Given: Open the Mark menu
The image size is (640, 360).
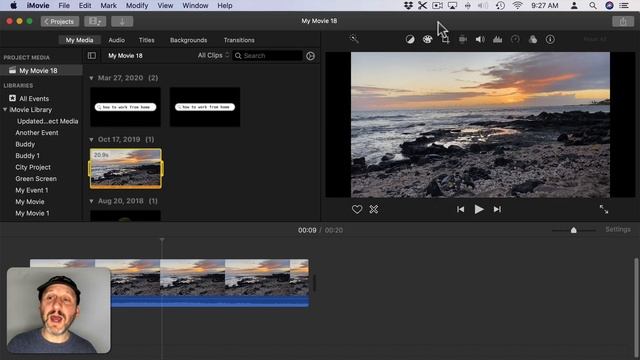Looking at the screenshot, I should pyautogui.click(x=109, y=5).
